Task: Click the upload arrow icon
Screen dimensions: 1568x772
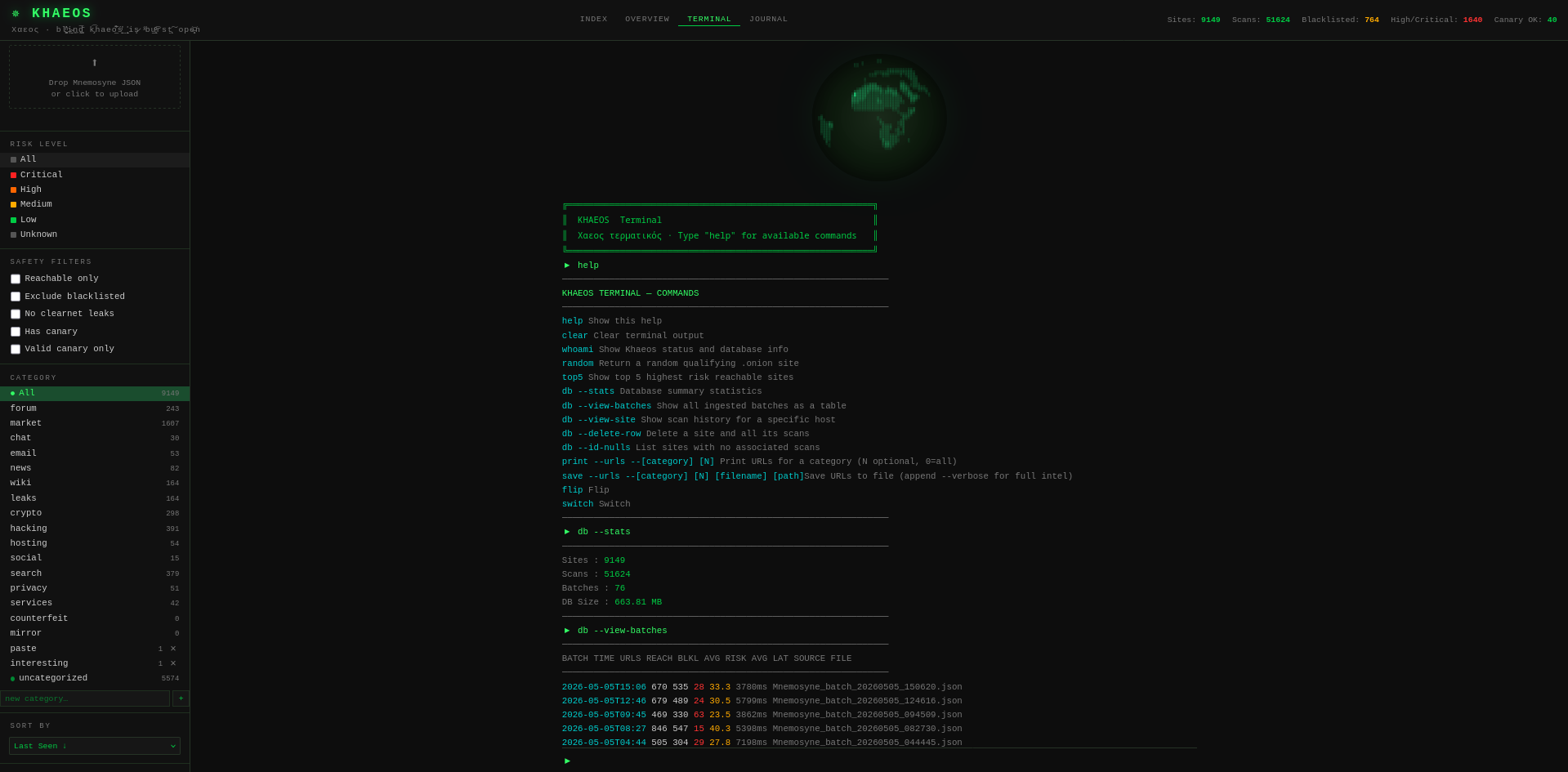Action: pyautogui.click(x=95, y=63)
